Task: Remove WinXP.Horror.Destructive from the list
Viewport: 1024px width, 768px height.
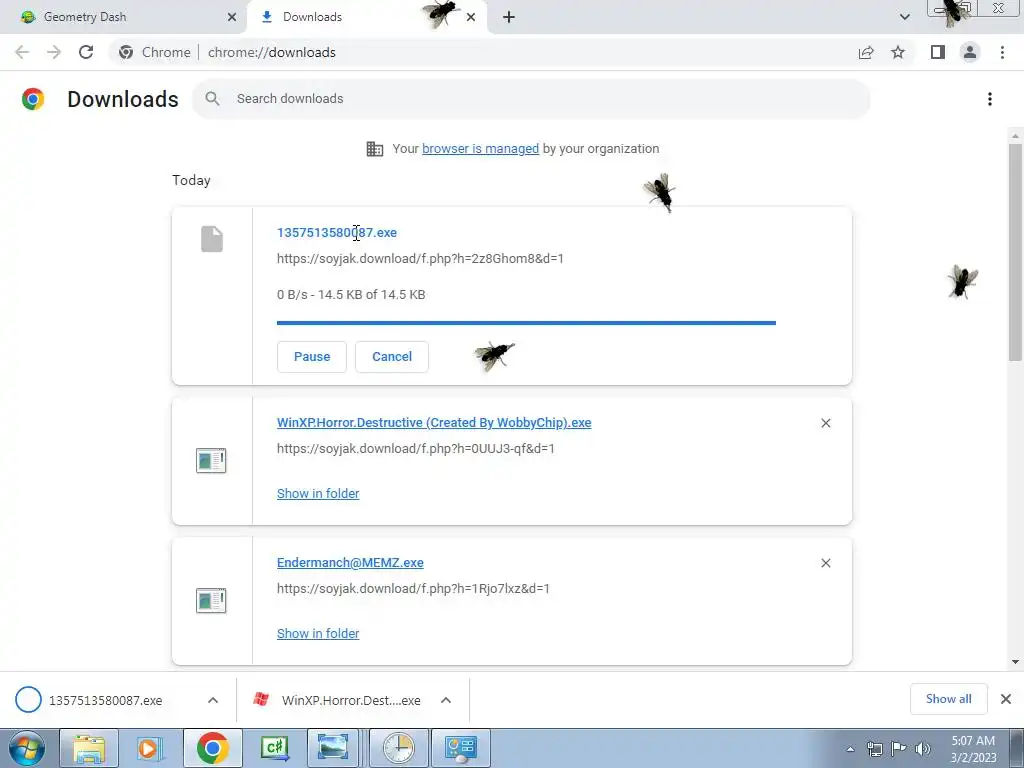Action: click(x=825, y=423)
